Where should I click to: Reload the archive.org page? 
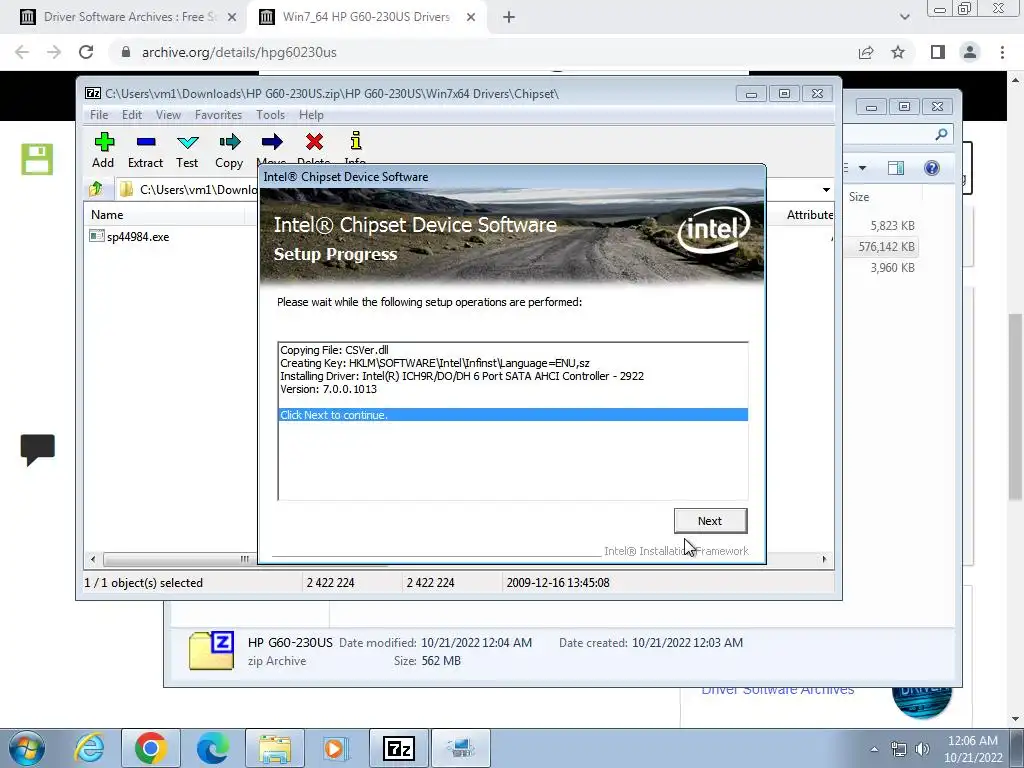[86, 52]
